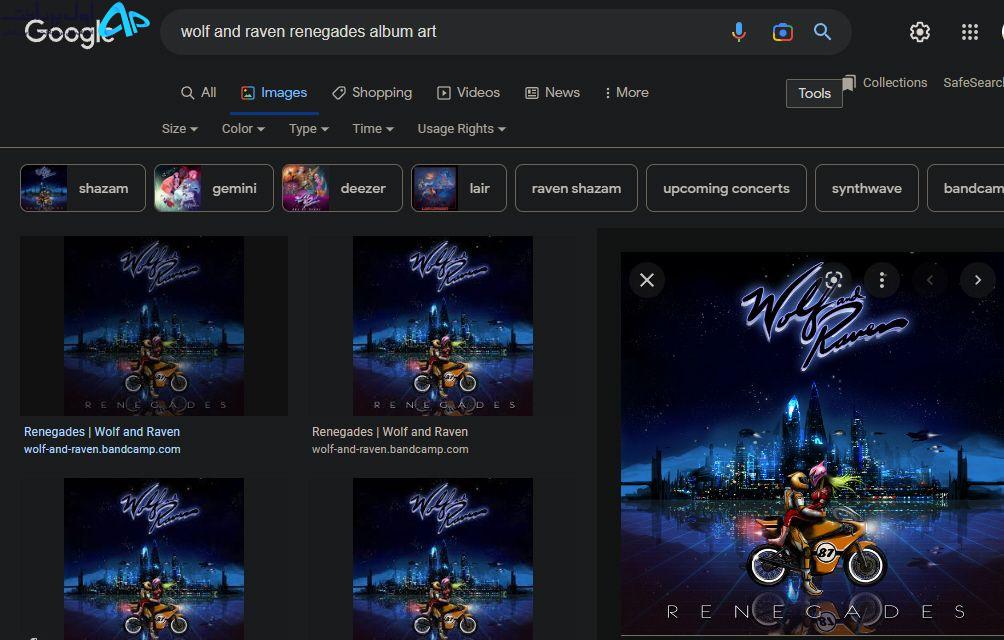Open second Renegades thumbnail in top row

pos(442,326)
